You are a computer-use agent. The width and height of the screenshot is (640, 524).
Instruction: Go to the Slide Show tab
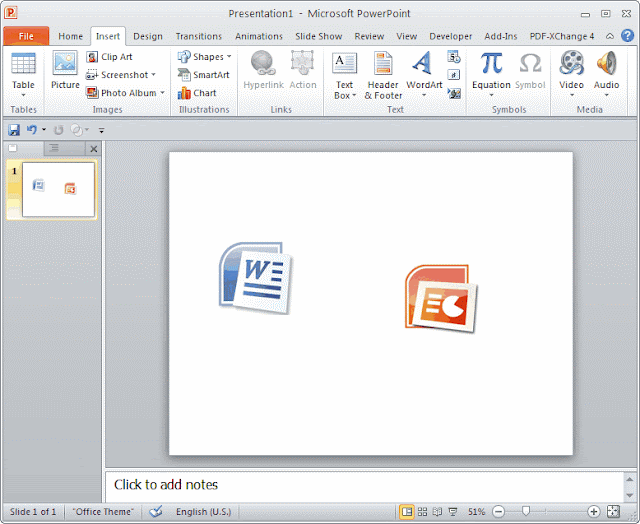(318, 36)
